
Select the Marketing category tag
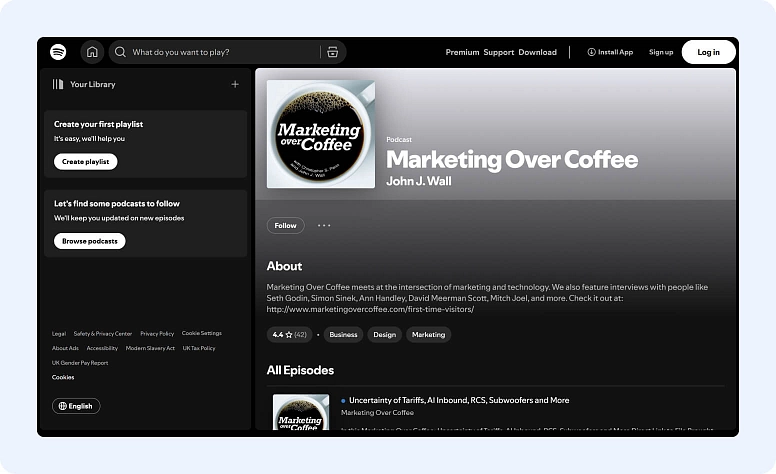coord(429,334)
